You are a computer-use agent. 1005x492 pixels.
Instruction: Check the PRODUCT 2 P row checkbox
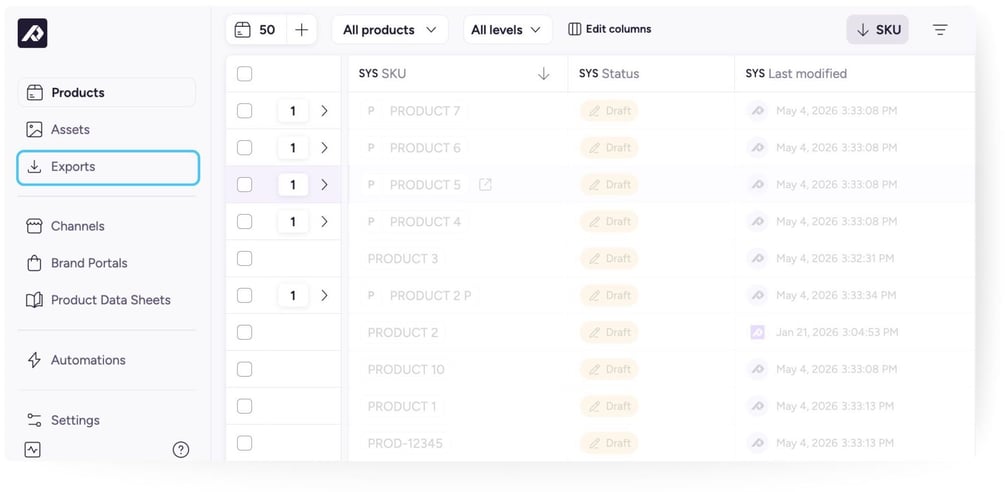[244, 295]
